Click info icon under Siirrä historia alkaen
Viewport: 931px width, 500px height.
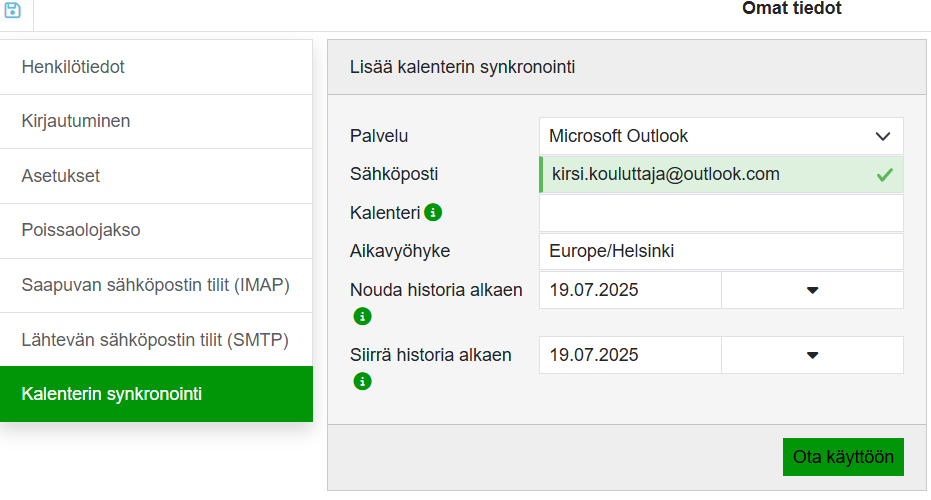(362, 381)
